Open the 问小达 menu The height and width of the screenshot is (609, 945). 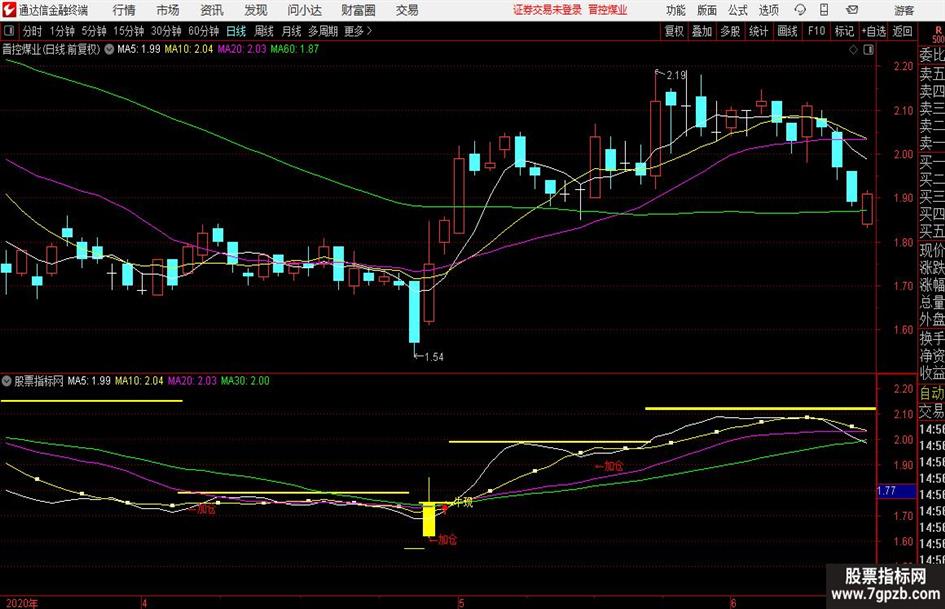coord(304,10)
